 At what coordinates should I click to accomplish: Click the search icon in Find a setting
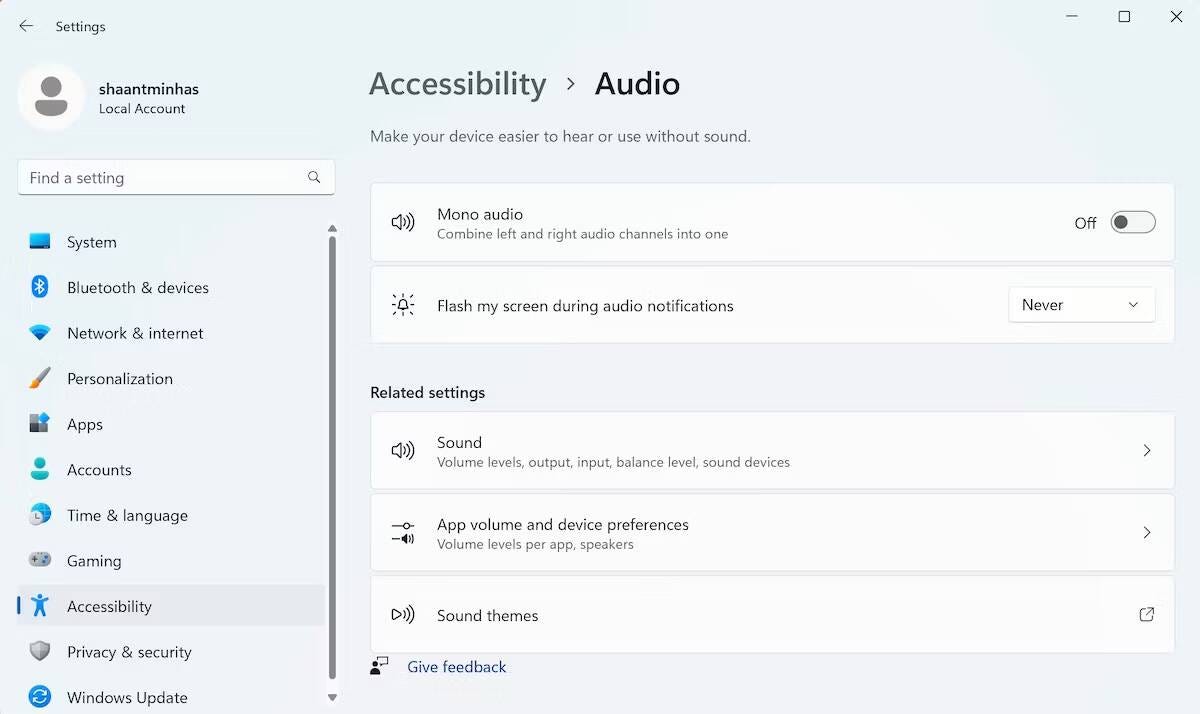(314, 177)
